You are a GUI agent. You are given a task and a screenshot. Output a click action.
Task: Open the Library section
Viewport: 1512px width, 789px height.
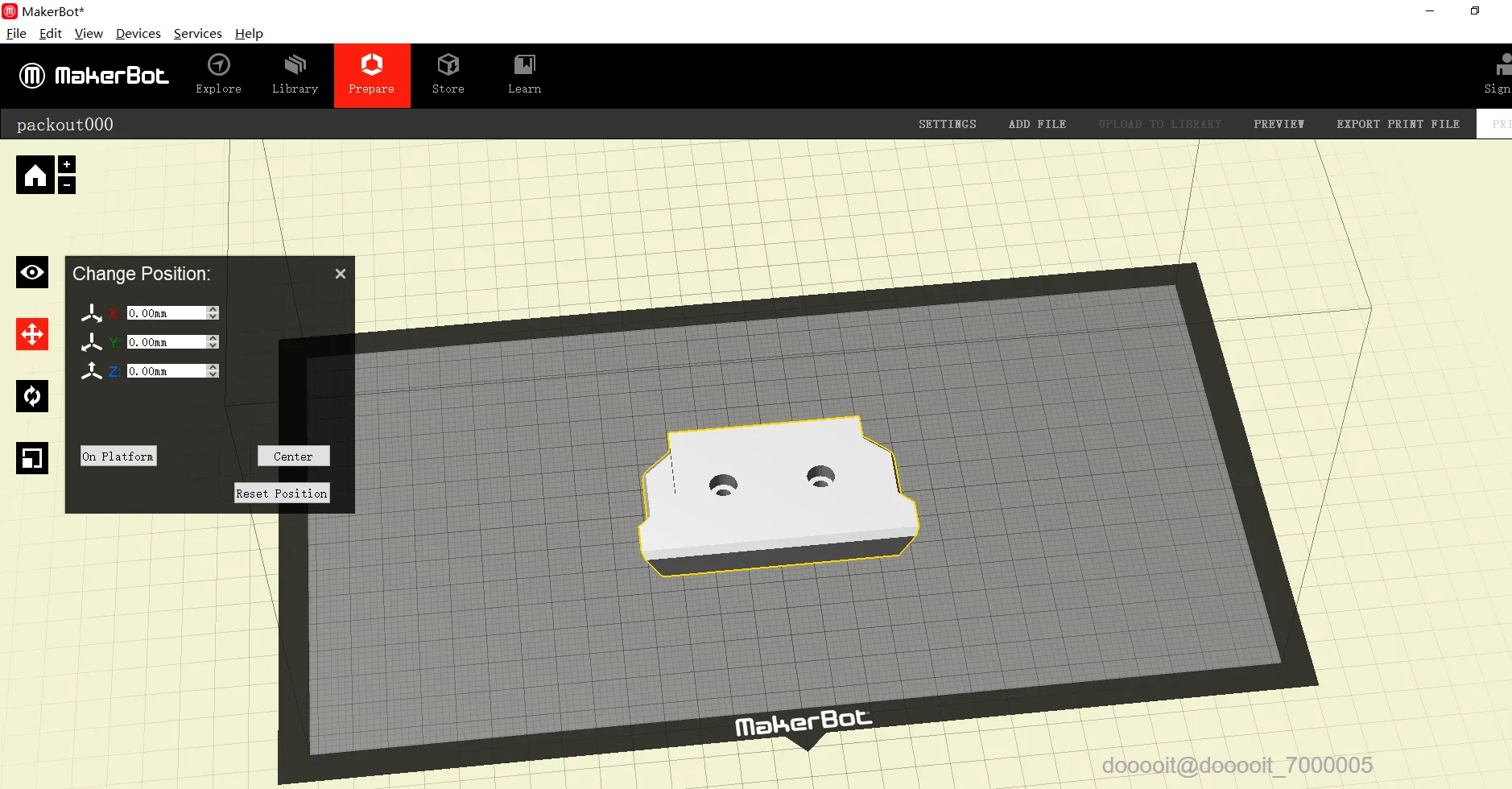(295, 75)
